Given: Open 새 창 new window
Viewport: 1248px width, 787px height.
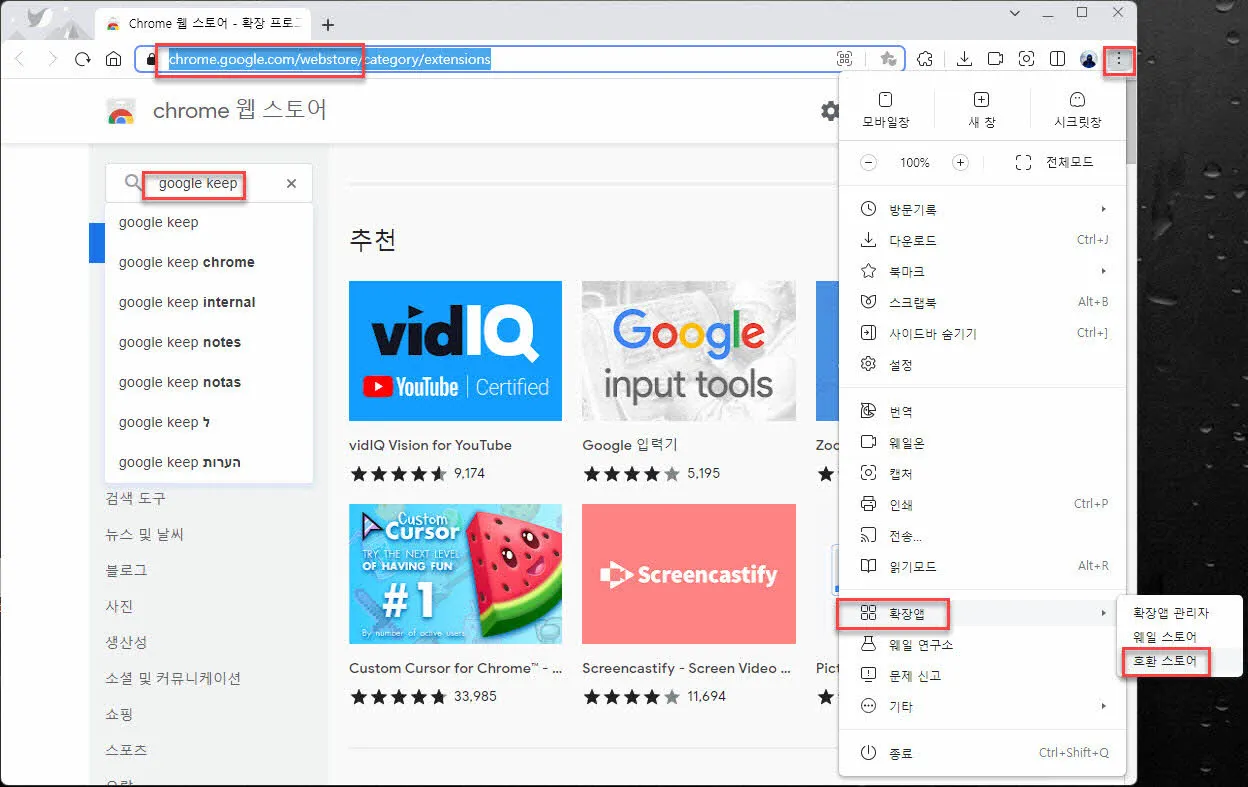Looking at the screenshot, I should click(981, 109).
